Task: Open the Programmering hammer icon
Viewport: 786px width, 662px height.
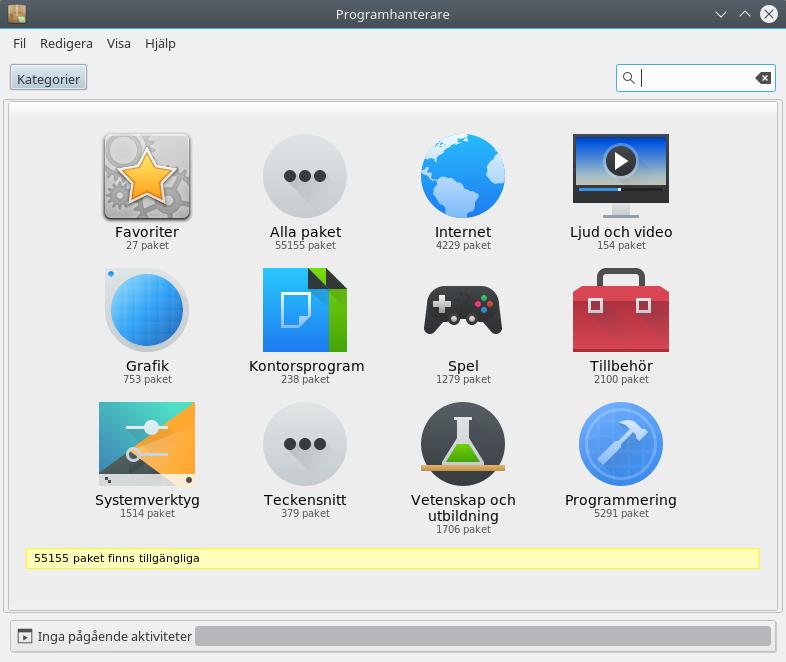Action: 621,444
